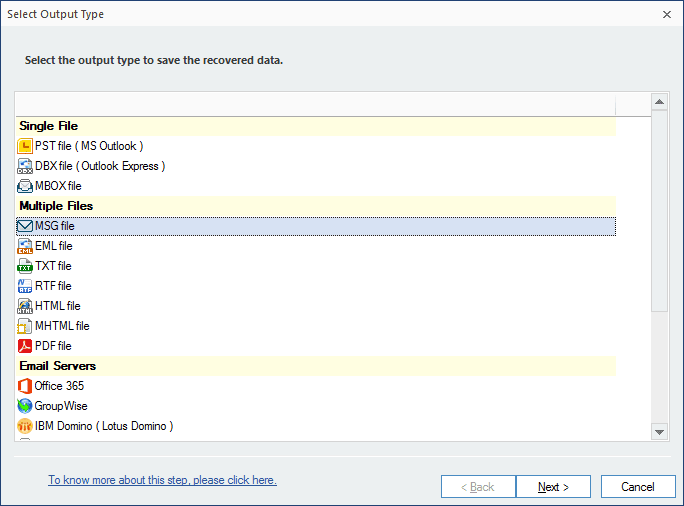Viewport: 684px width, 506px height.
Task: Click the PDF file Acrobat icon
Action: pos(25,346)
